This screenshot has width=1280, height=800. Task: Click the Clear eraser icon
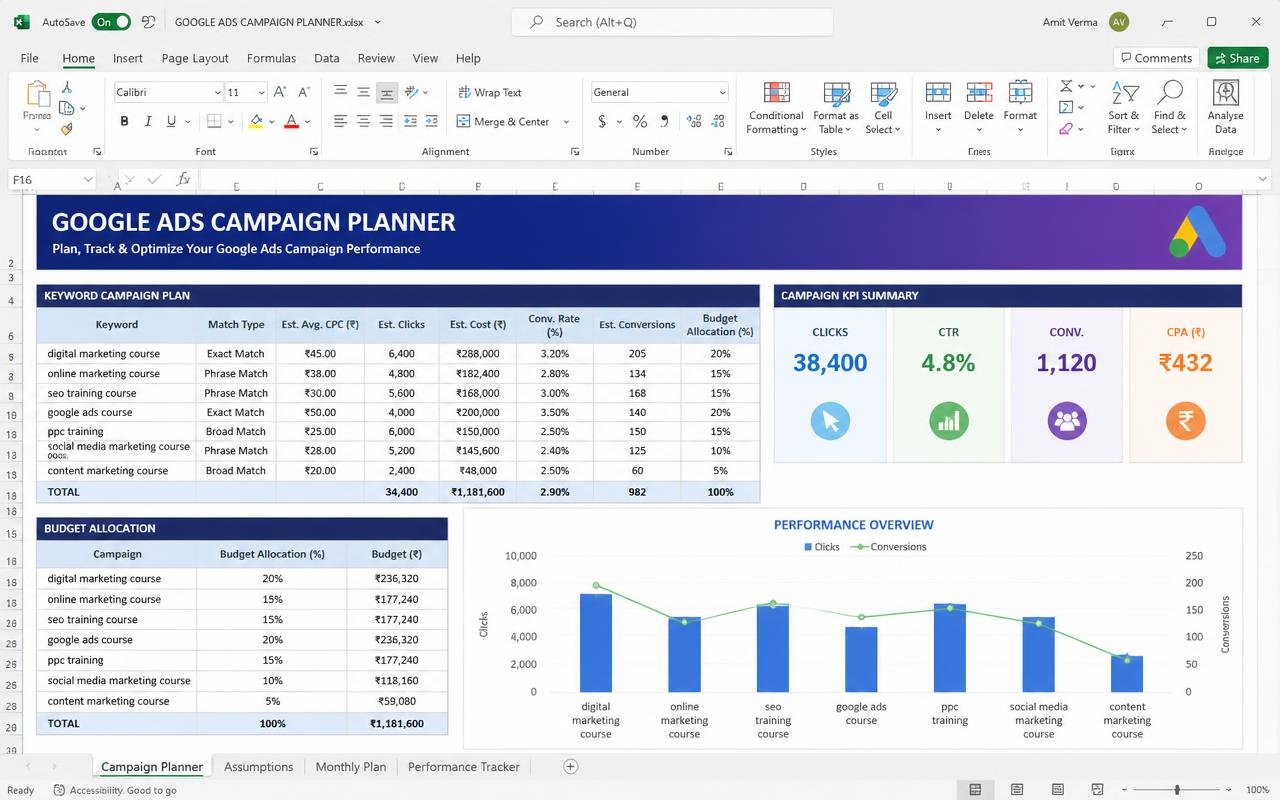click(1066, 129)
